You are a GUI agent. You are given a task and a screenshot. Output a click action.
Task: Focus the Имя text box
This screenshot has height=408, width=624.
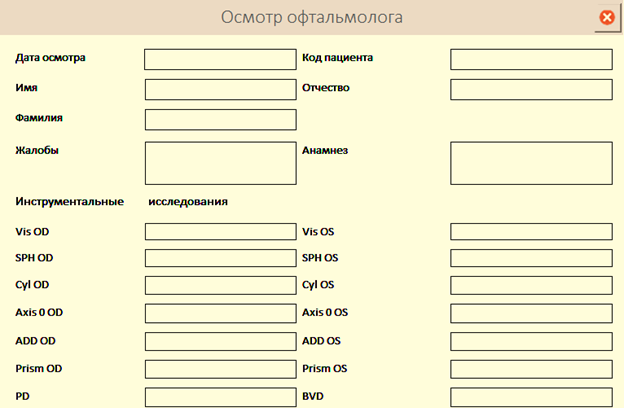pos(220,89)
